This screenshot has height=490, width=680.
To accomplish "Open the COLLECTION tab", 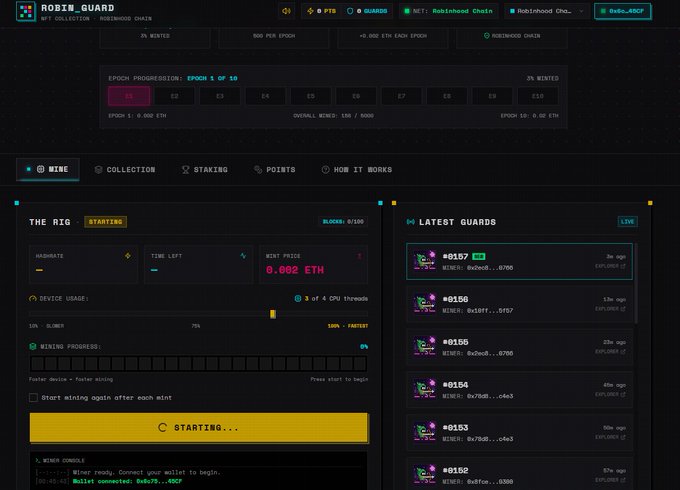I will click(125, 170).
